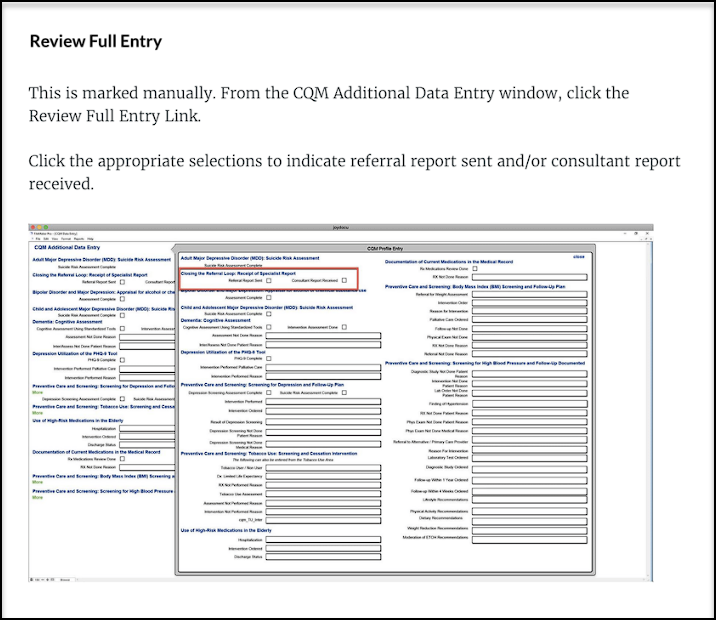
Task: Tick Depression Screening Assessment Complete in popup
Action: [x=268, y=393]
